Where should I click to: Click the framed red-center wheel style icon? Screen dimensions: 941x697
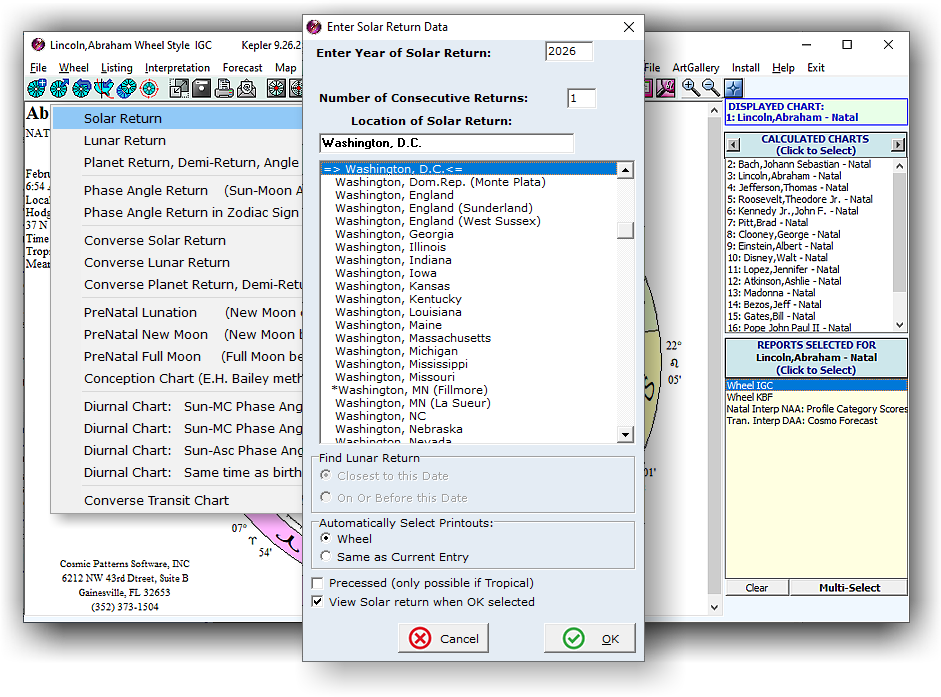coord(276,89)
